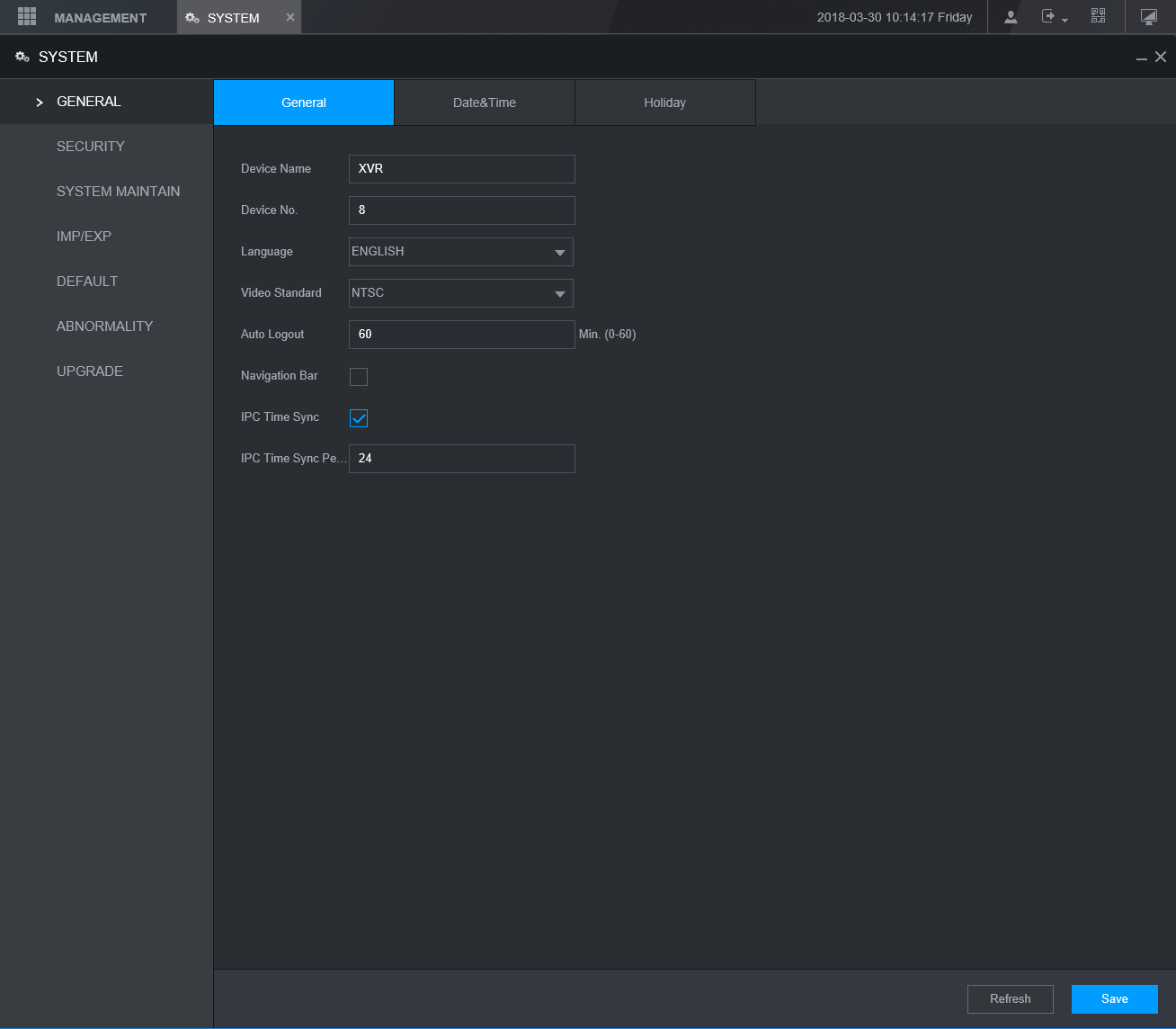The height and width of the screenshot is (1029, 1176).
Task: Click the user account icon
Action: (x=1011, y=17)
